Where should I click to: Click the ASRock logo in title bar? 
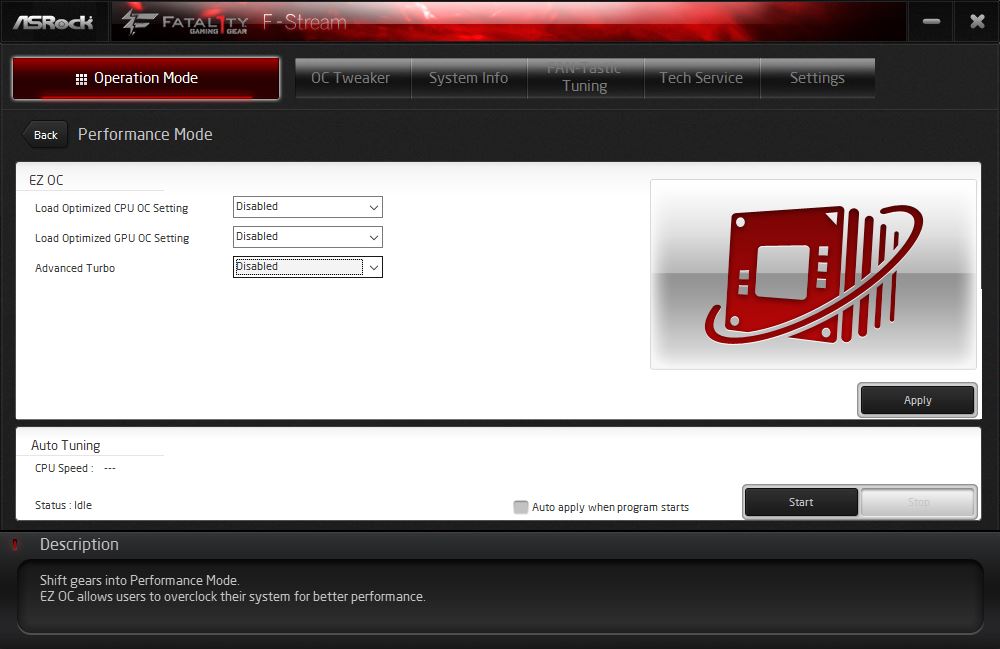(x=54, y=21)
